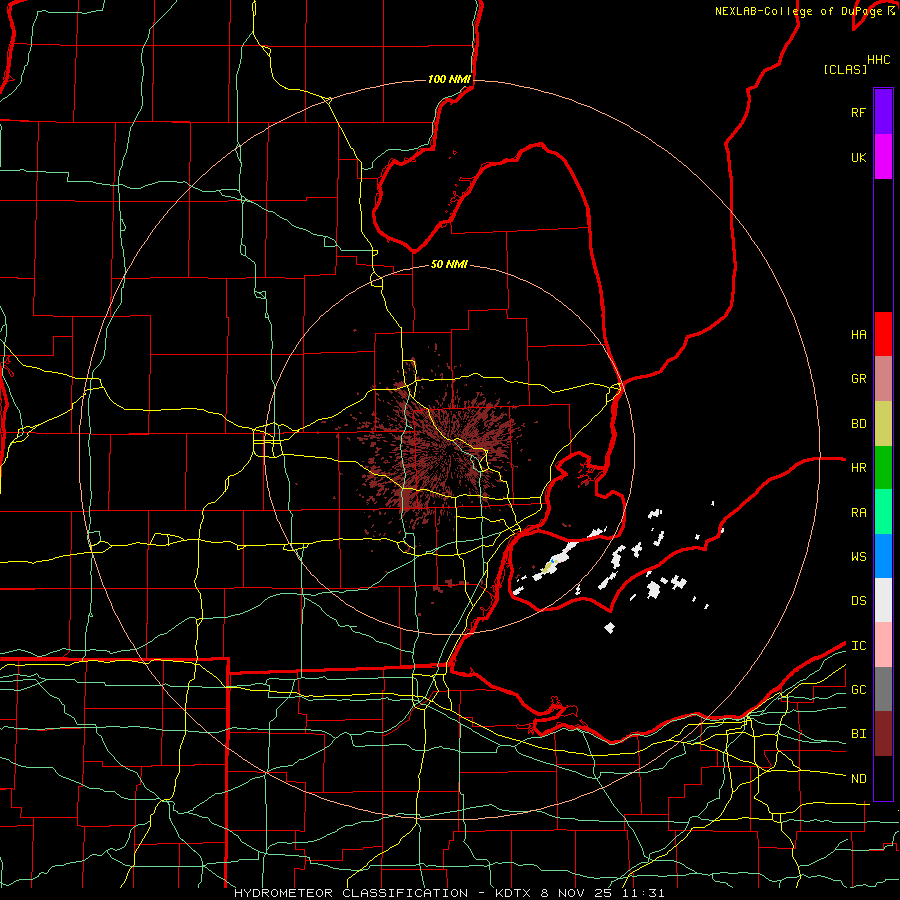900x900 pixels.
Task: Click the RF legend label
Action: click(858, 112)
